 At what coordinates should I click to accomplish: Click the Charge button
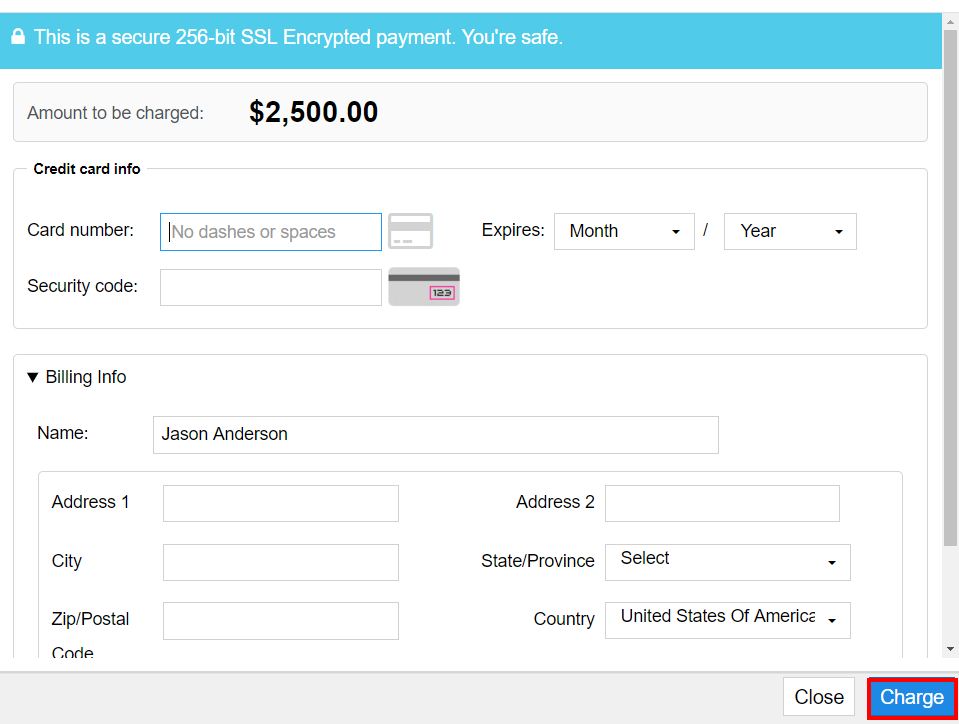911,698
